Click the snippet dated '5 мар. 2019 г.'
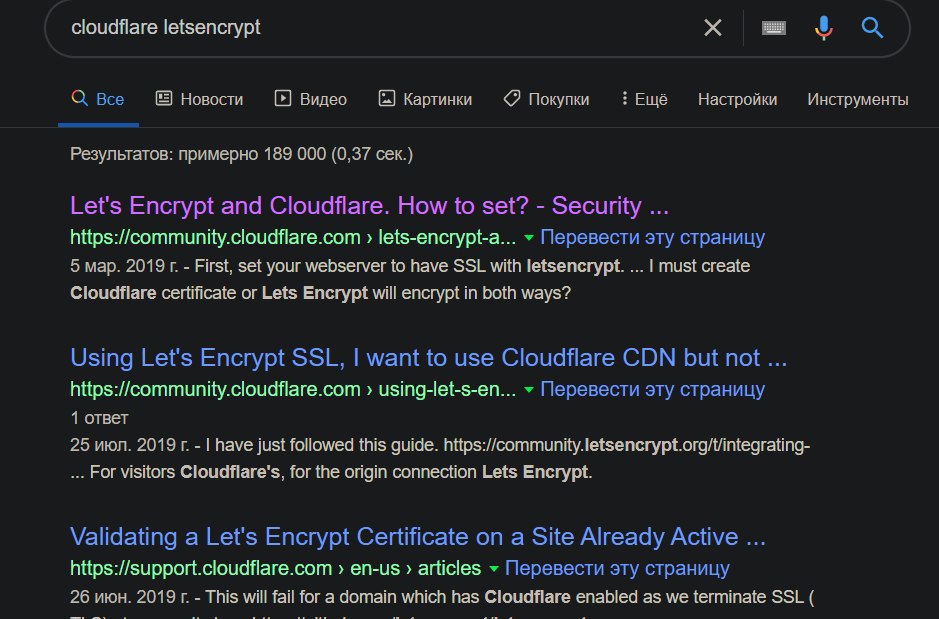Viewport: 939px width, 619px height. [410, 280]
